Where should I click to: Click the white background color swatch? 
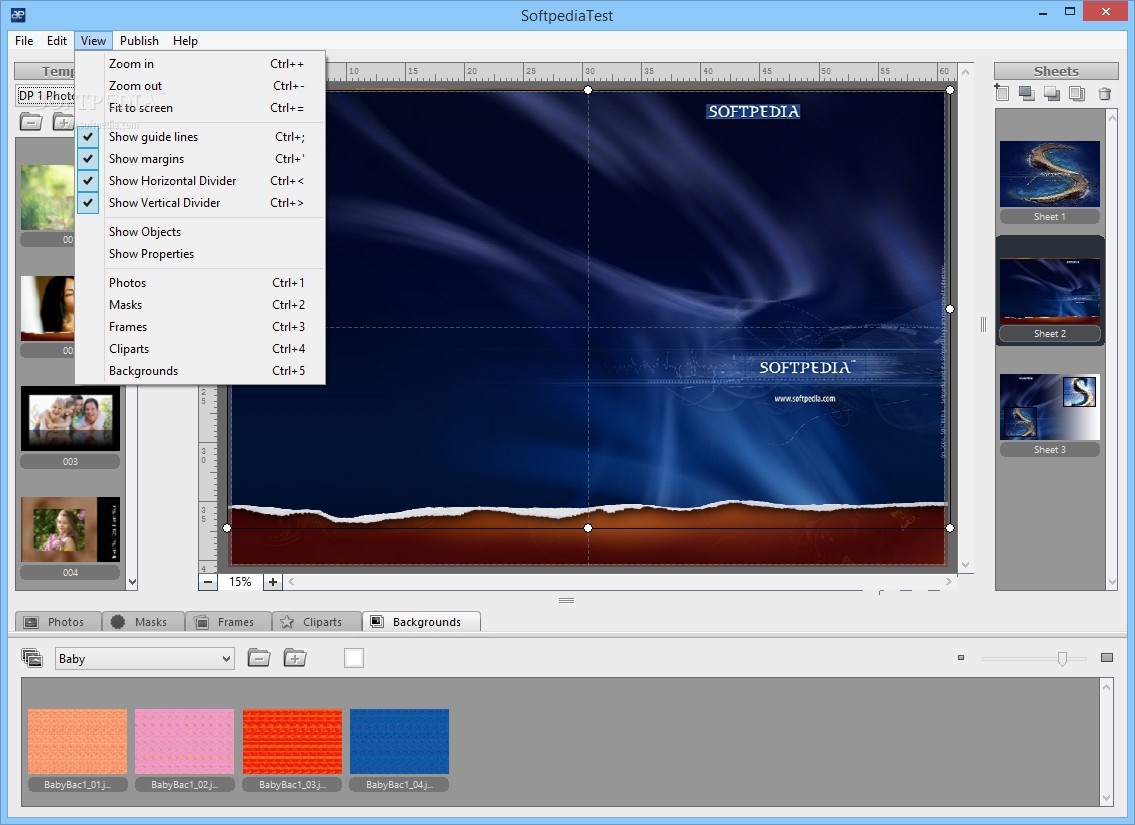[354, 658]
